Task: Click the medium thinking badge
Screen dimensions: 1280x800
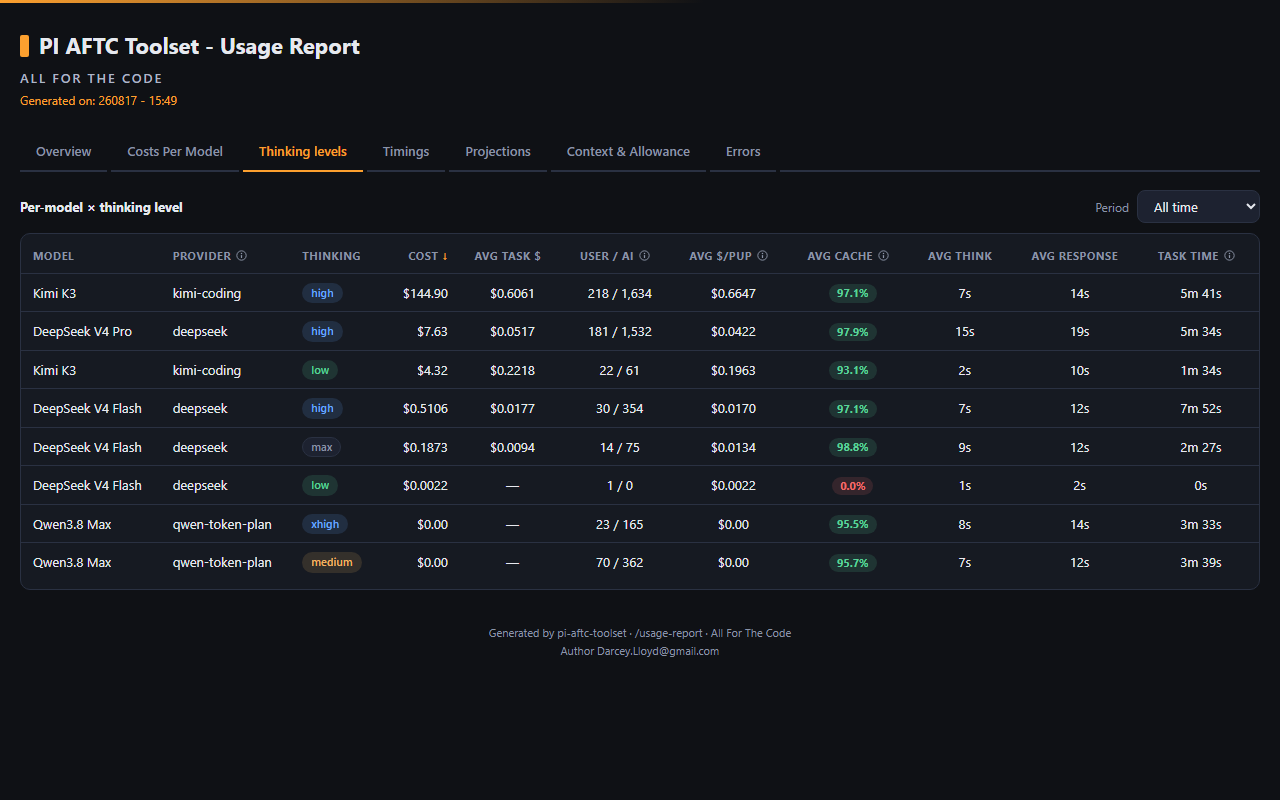Action: click(x=332, y=562)
